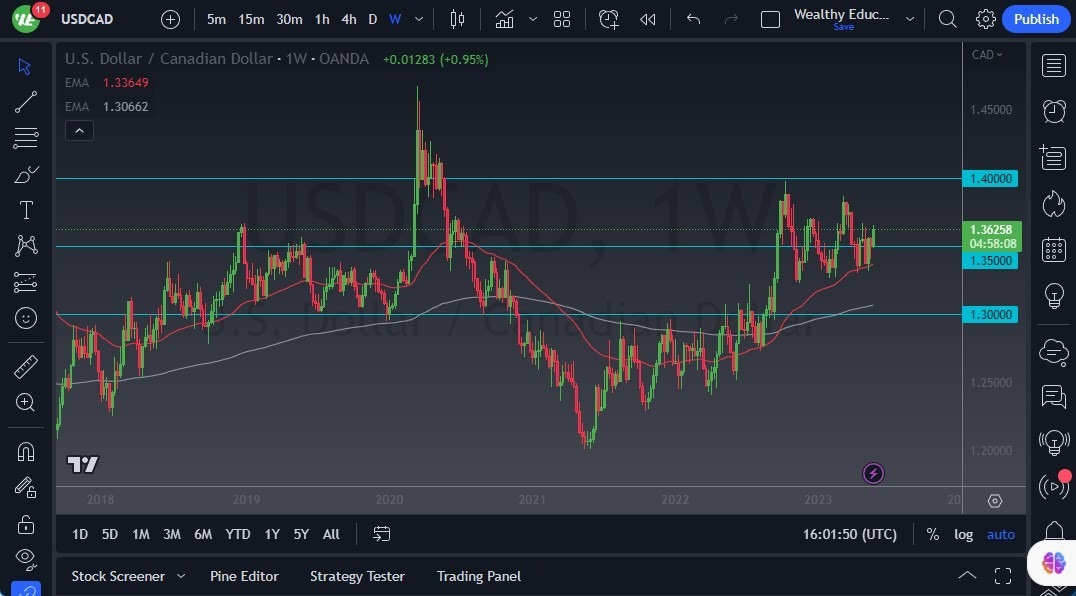Open the Indicators panel
Image resolution: width=1076 pixels, height=596 pixels.
click(x=504, y=18)
